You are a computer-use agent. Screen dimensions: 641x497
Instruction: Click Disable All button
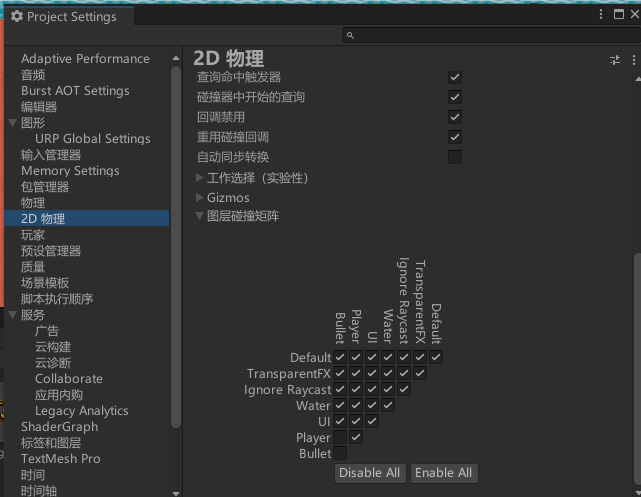pos(370,473)
